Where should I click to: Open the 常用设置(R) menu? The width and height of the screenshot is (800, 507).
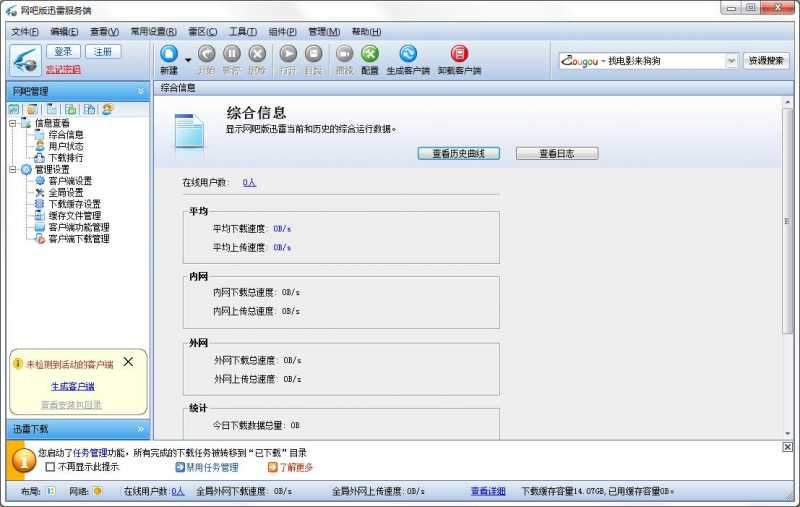(154, 32)
